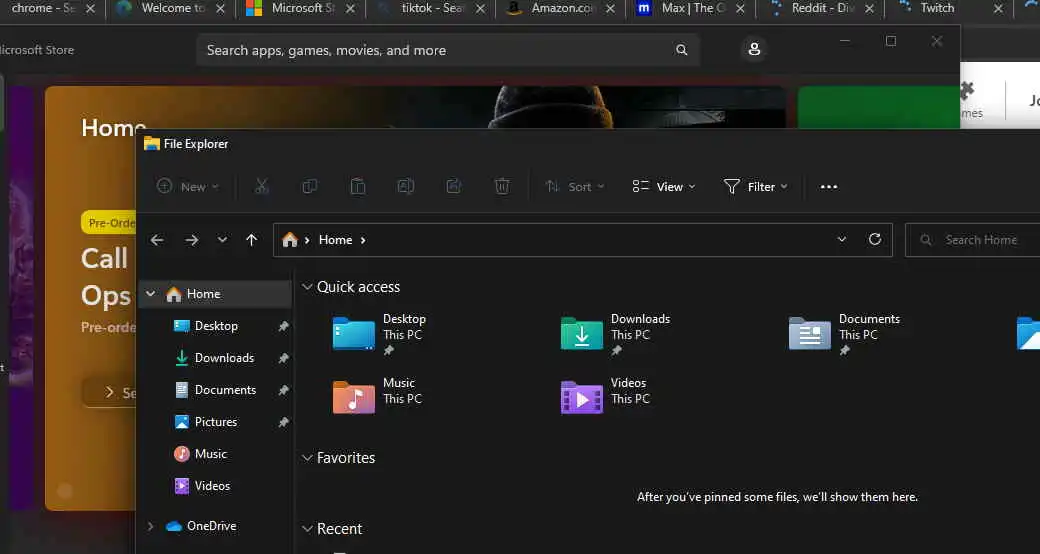
Task: Switch to the Reddit browser tab
Action: coord(820,9)
